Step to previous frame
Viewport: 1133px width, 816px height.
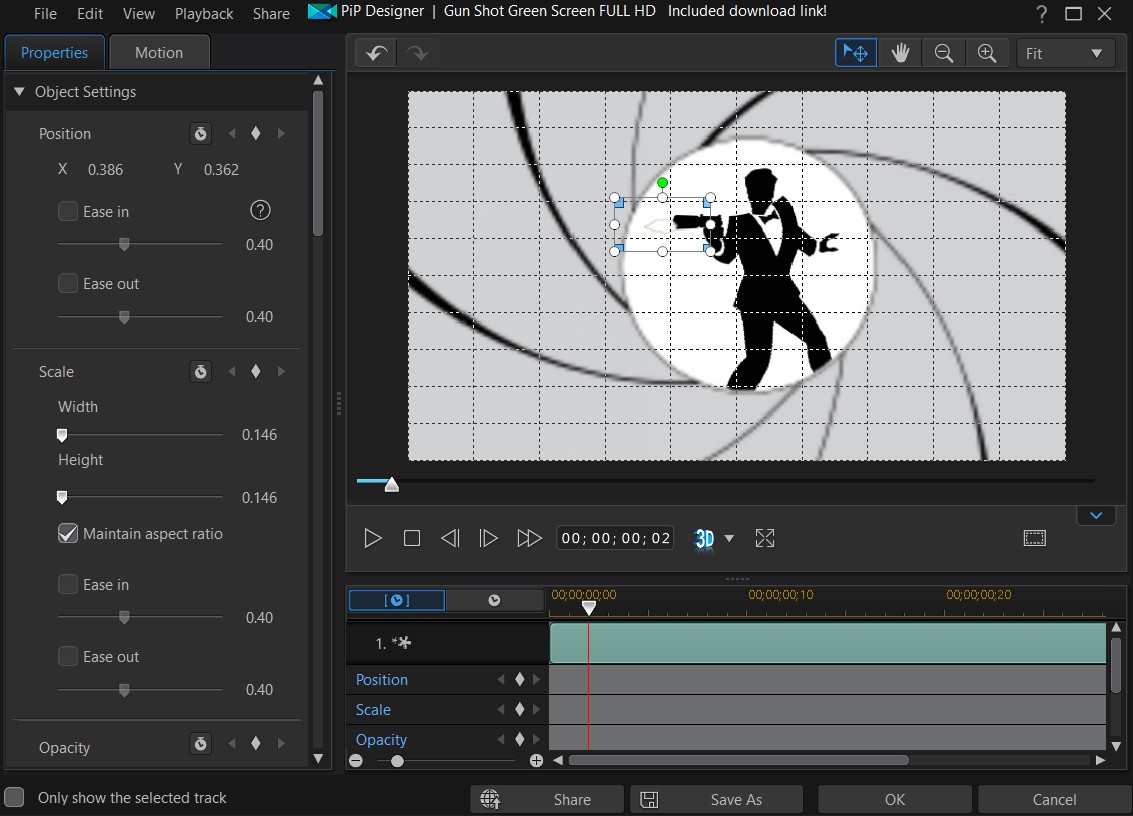click(449, 538)
